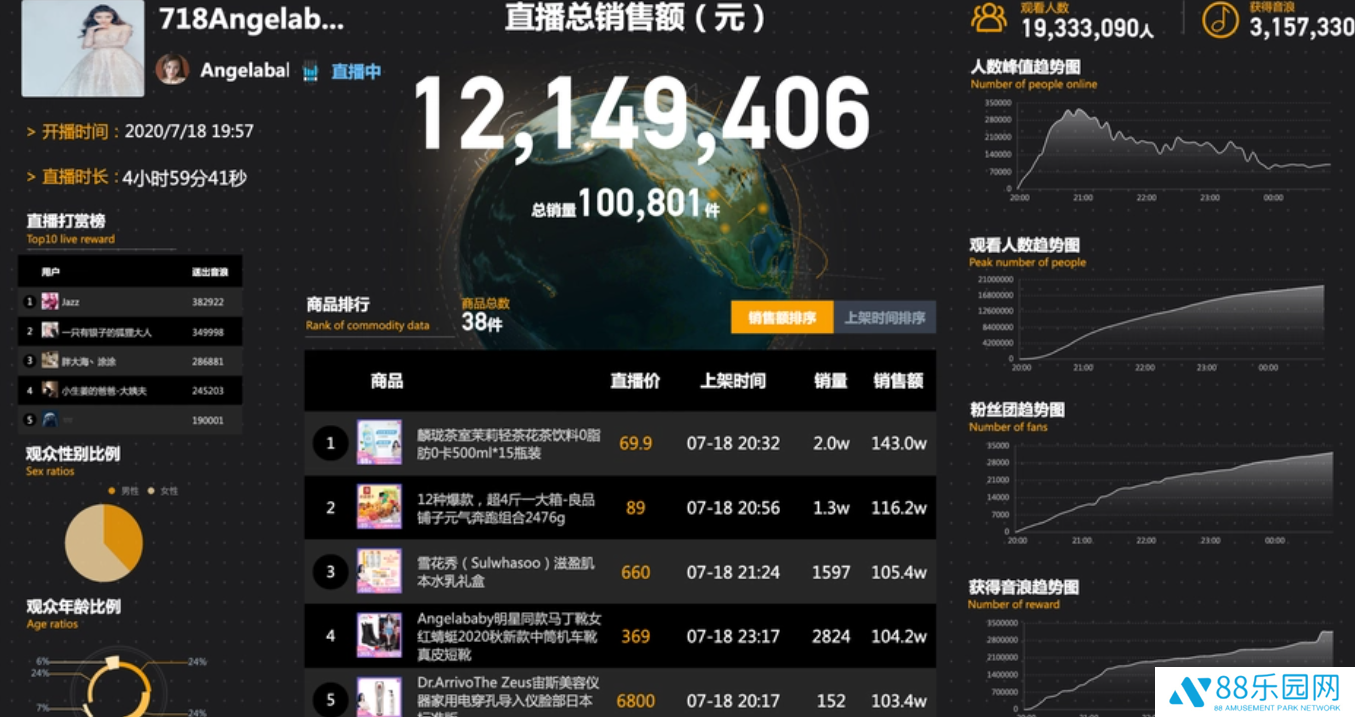Toggle the 男性 legend in gender chart

pos(124,491)
